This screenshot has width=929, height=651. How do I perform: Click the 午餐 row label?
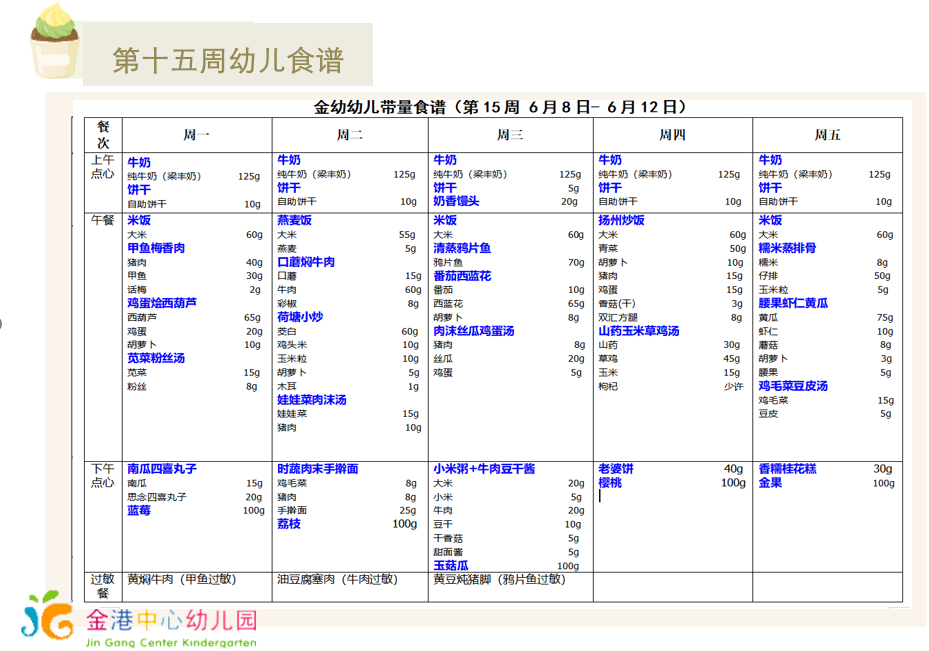102,220
